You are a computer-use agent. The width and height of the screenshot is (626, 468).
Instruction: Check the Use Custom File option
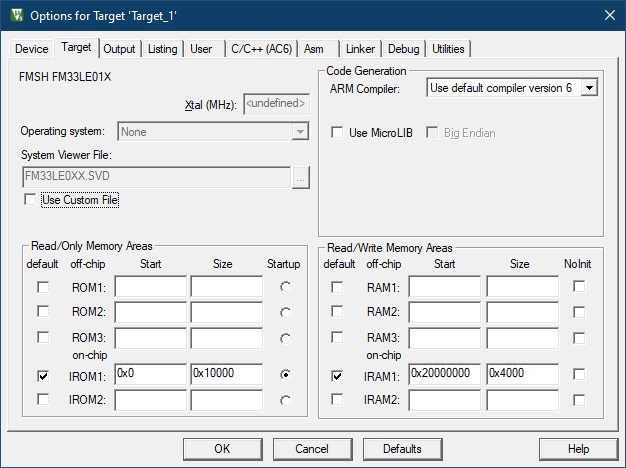(29, 200)
